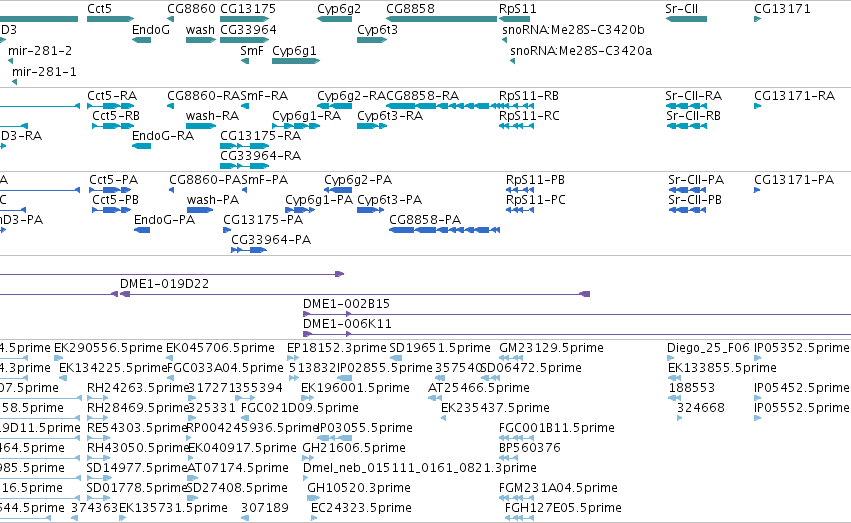This screenshot has width=851, height=523.
Task: Open the CG8860-PA protein label
Action: [205, 180]
